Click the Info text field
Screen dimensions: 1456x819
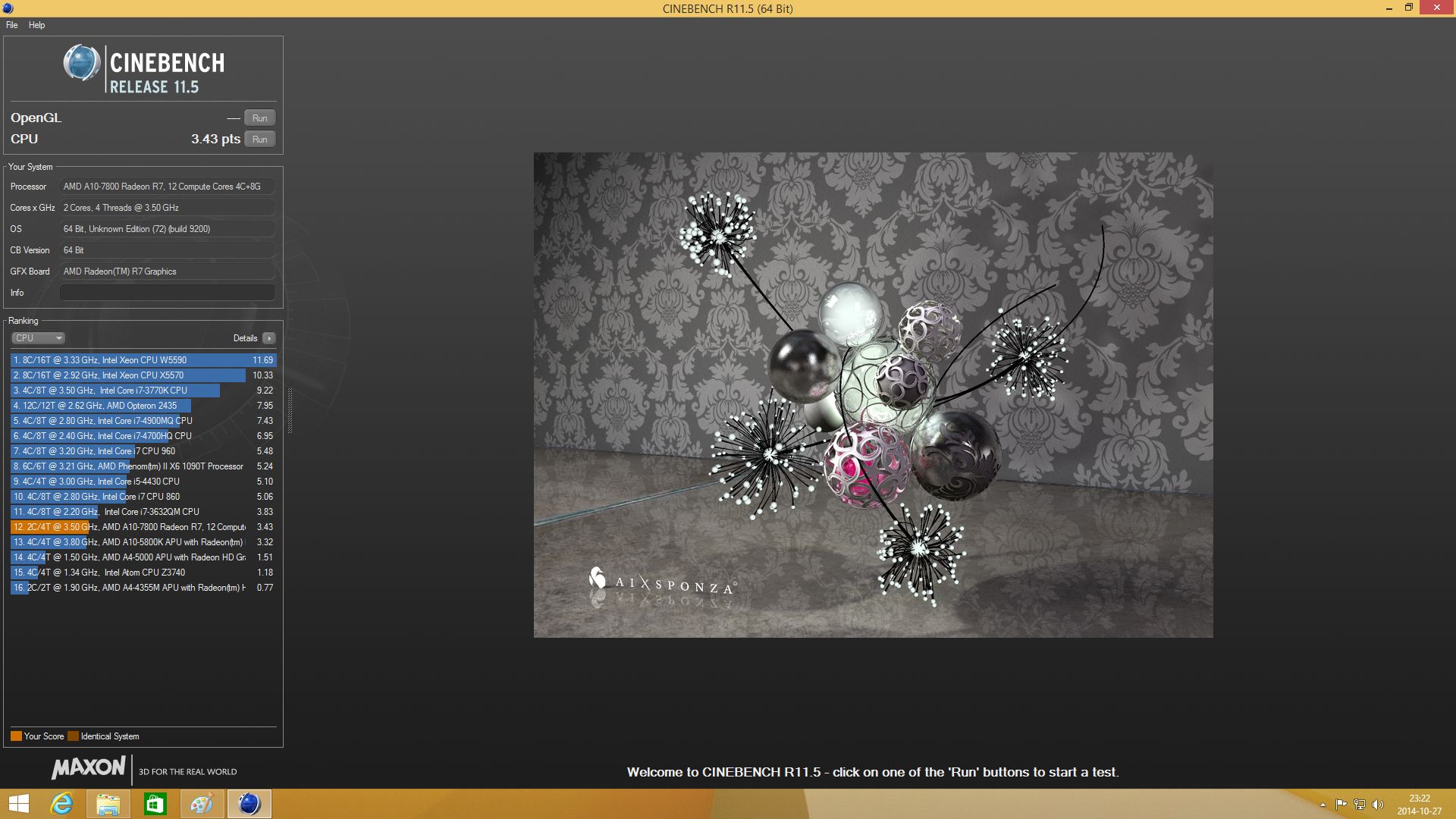click(167, 293)
